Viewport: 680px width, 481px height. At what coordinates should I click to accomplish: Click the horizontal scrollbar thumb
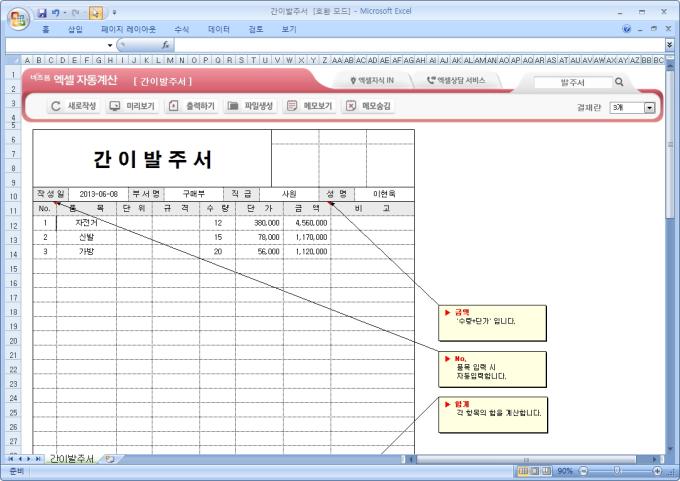[x=526, y=459]
